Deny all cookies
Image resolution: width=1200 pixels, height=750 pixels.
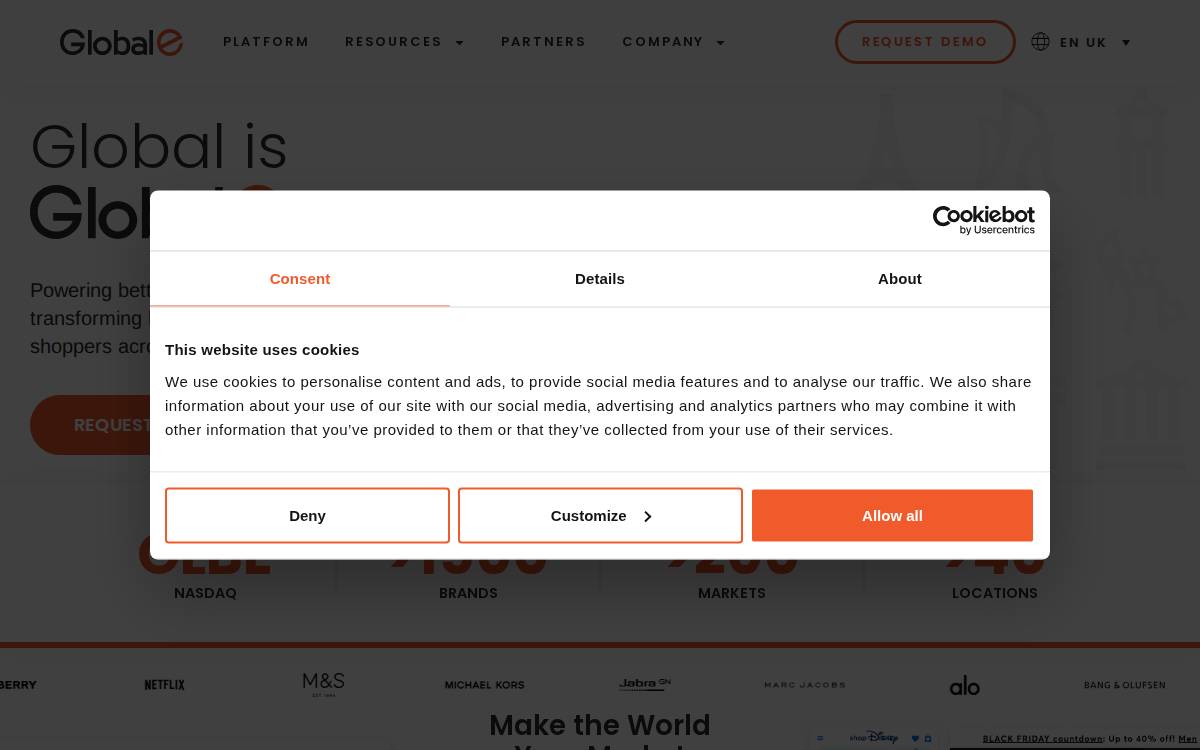307,516
